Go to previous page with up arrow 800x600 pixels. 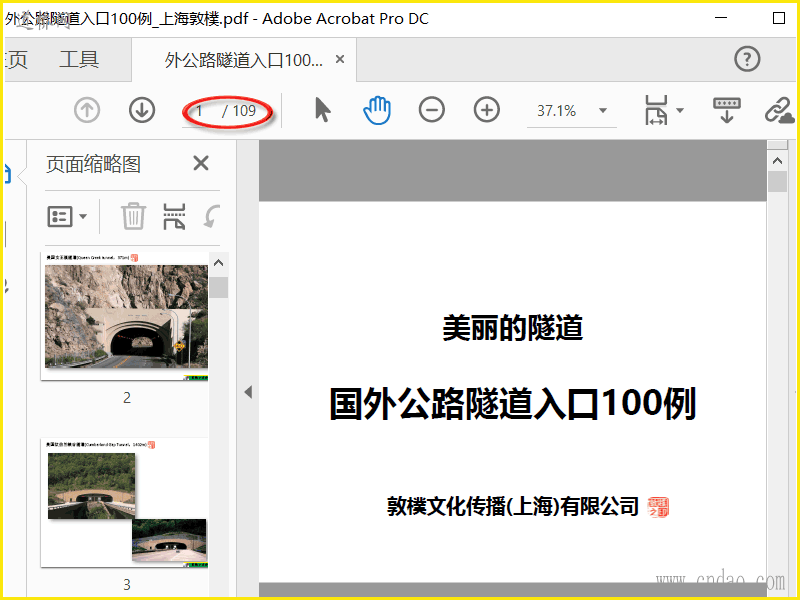tap(87, 110)
